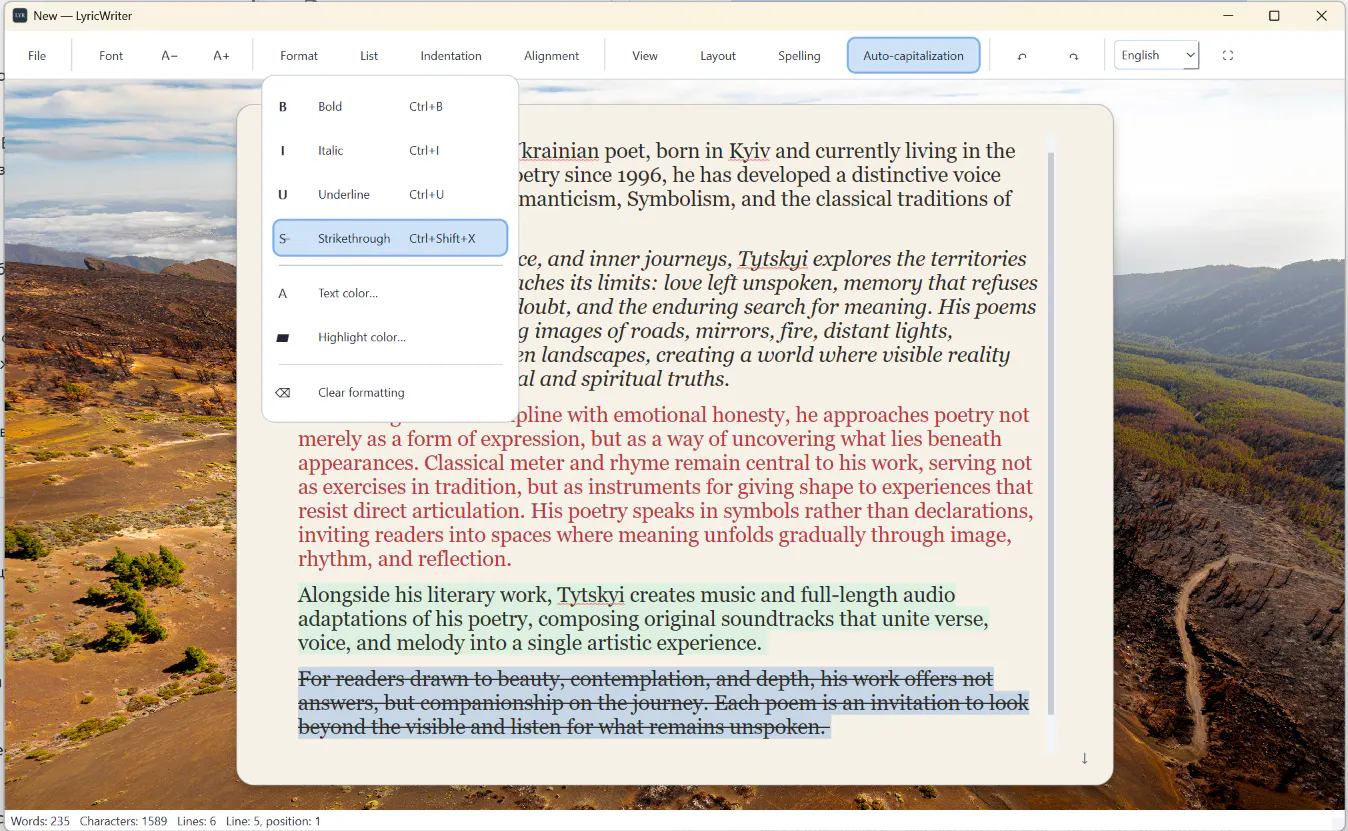Screen dimensions: 1348x831
Task: Click the underlined "Tytskyi" in green-highlighted paragraph
Action: pos(591,595)
